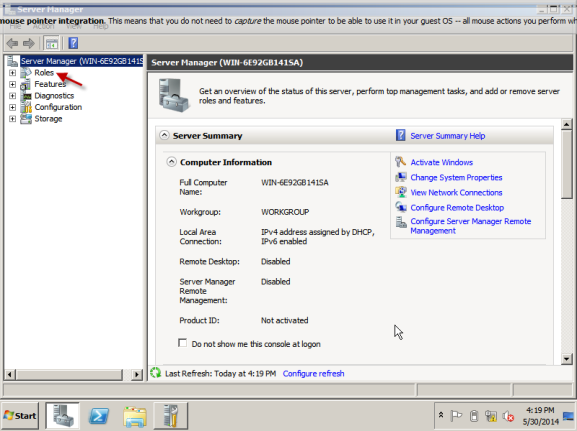This screenshot has height=431, width=577.
Task: Click the Server Manager Remote Management icon
Action: click(400, 222)
